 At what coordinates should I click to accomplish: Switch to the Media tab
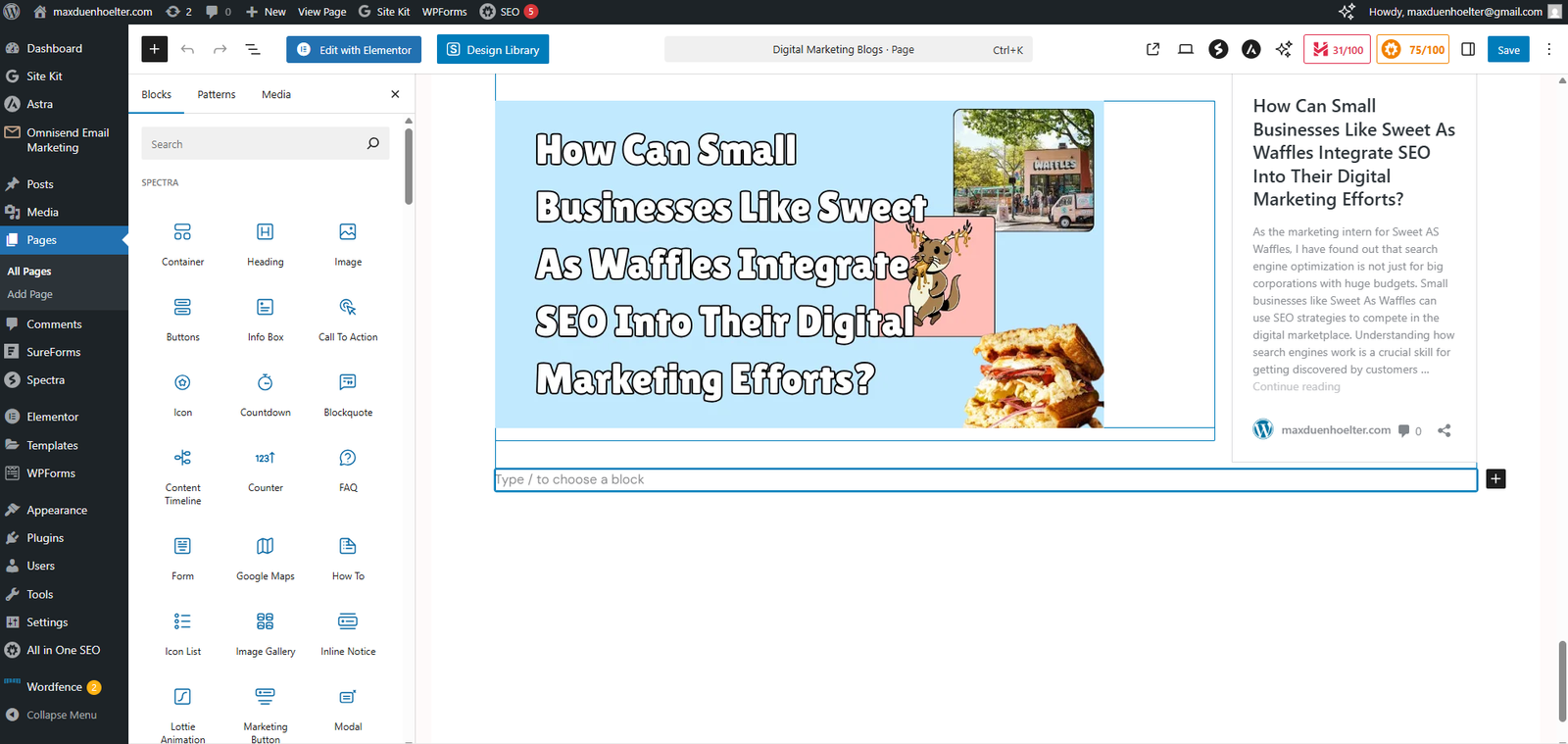click(275, 94)
